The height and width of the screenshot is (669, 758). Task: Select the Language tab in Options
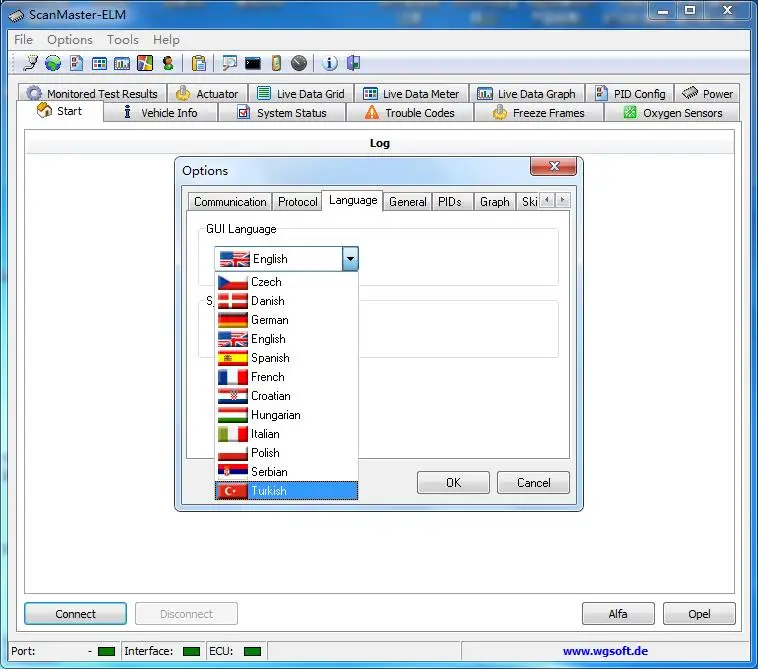point(353,200)
